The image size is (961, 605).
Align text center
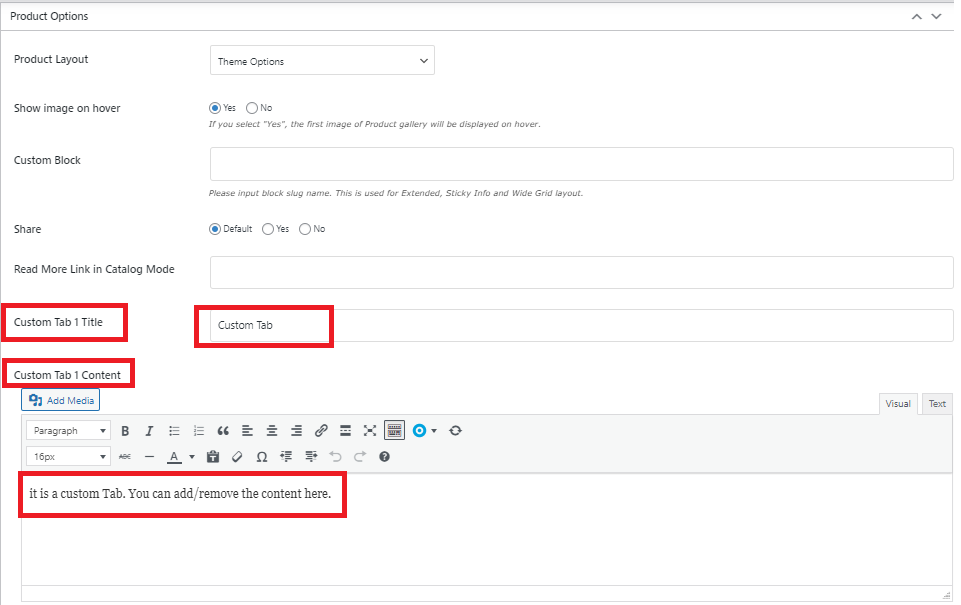pyautogui.click(x=272, y=431)
